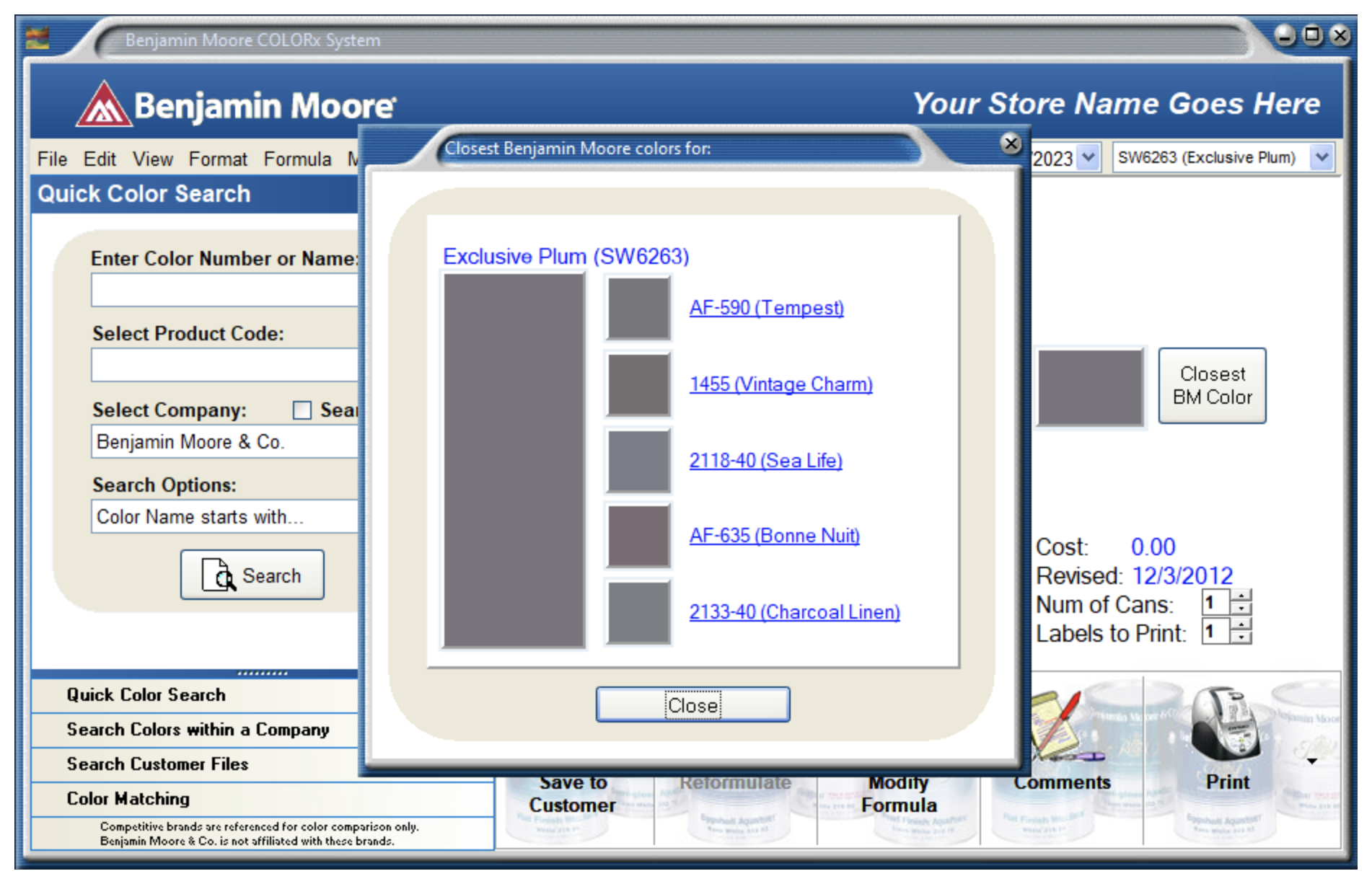Open the Edit menu

99,159
